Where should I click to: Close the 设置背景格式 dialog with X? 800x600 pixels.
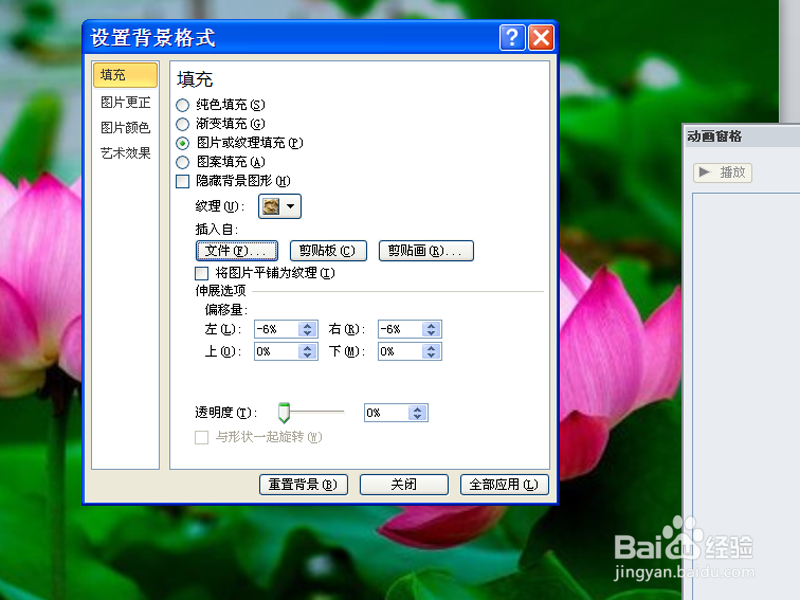point(541,38)
